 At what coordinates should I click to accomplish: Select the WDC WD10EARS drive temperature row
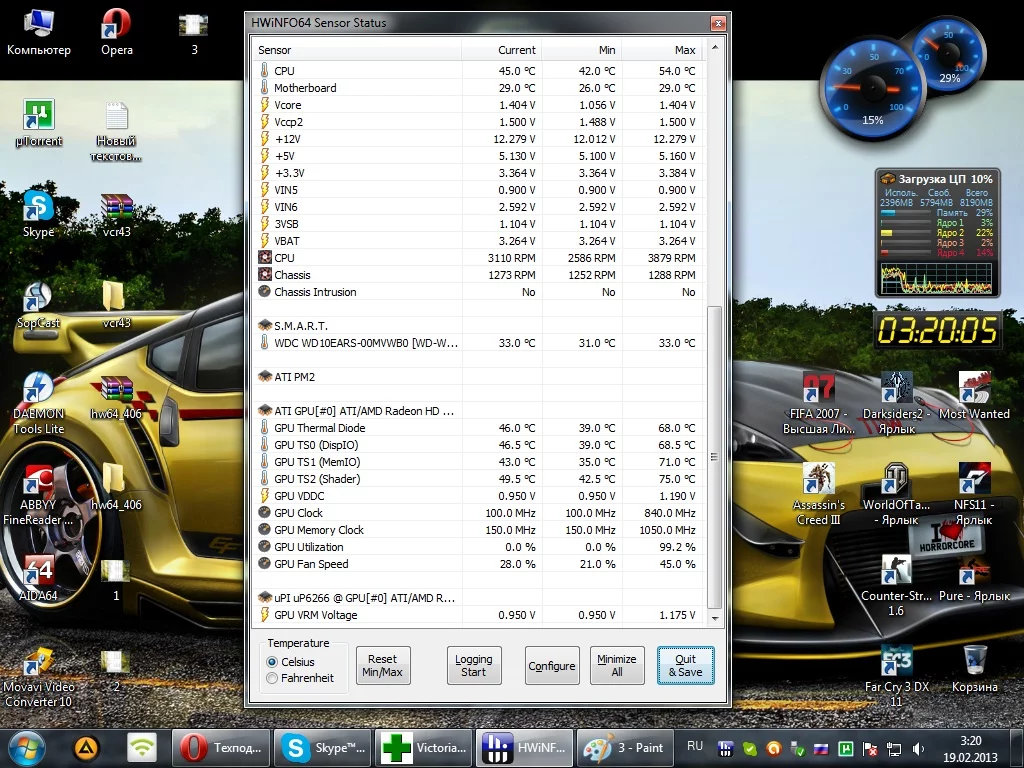(478, 343)
